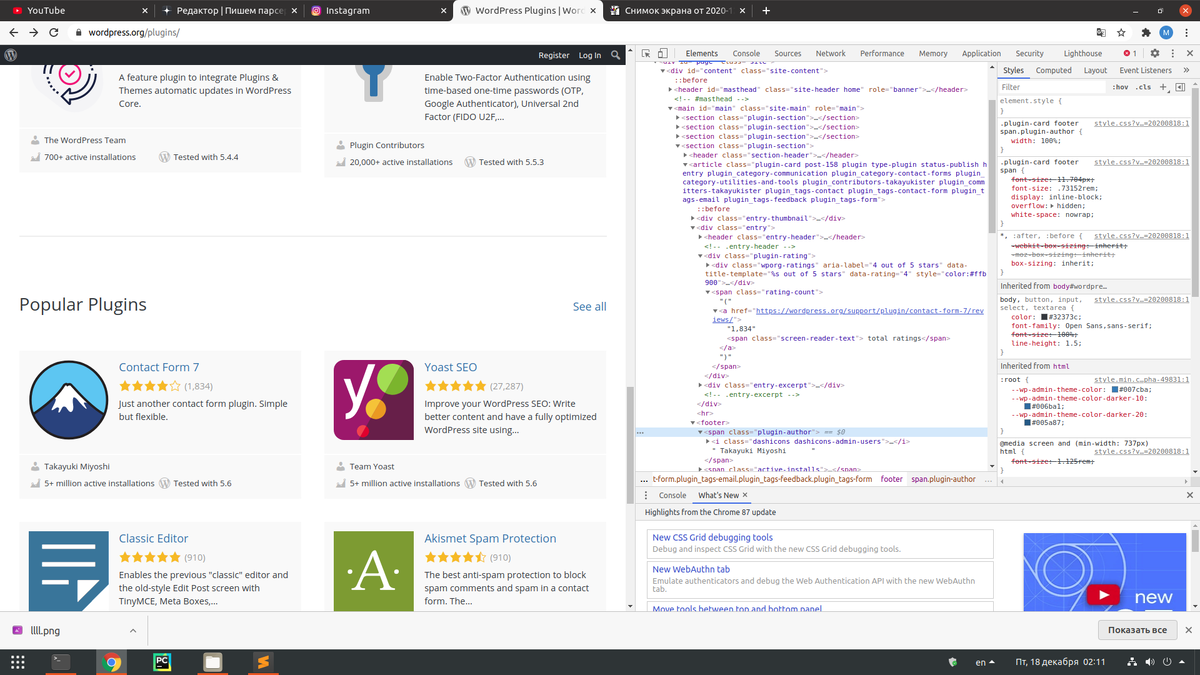Collapse the span.plugin-author node
This screenshot has width=1200, height=675.
[701, 432]
